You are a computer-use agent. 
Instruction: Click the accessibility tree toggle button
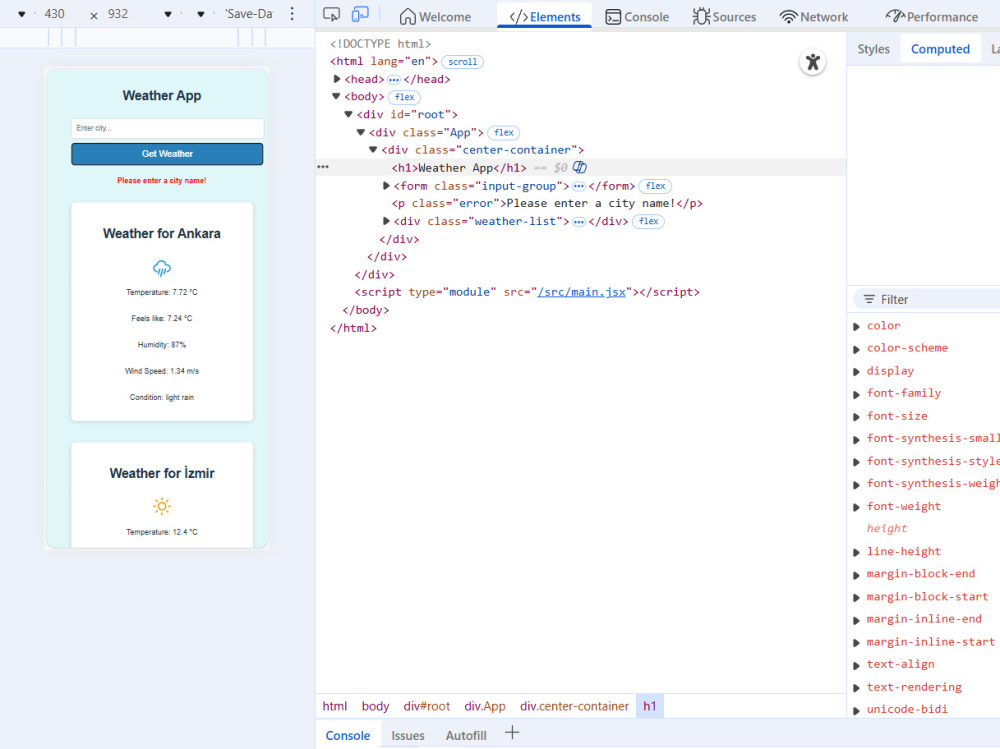(x=812, y=62)
